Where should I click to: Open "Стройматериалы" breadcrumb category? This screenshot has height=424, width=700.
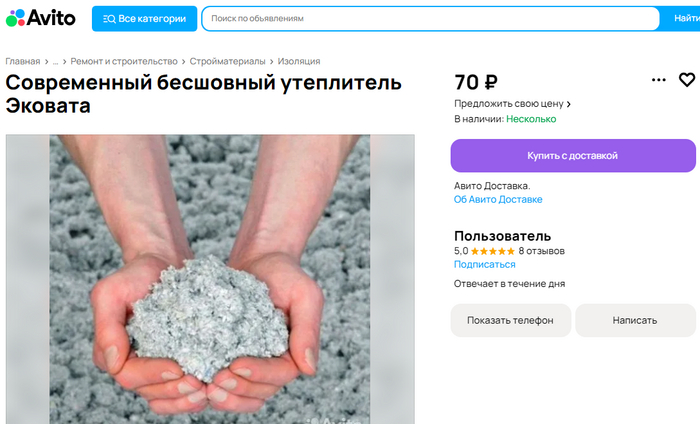click(x=227, y=61)
